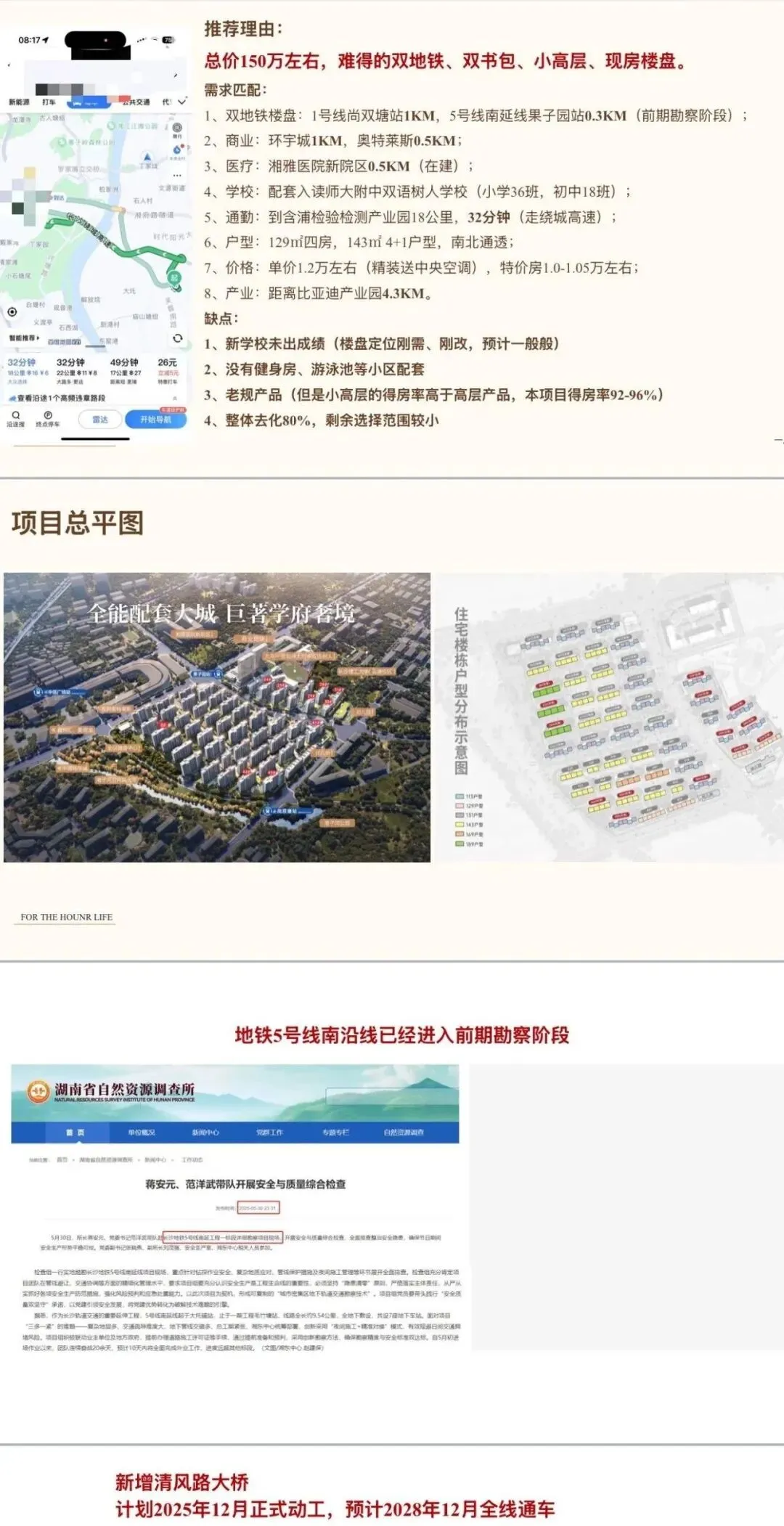Choose the 49分钟 17公里 route option

click(126, 370)
